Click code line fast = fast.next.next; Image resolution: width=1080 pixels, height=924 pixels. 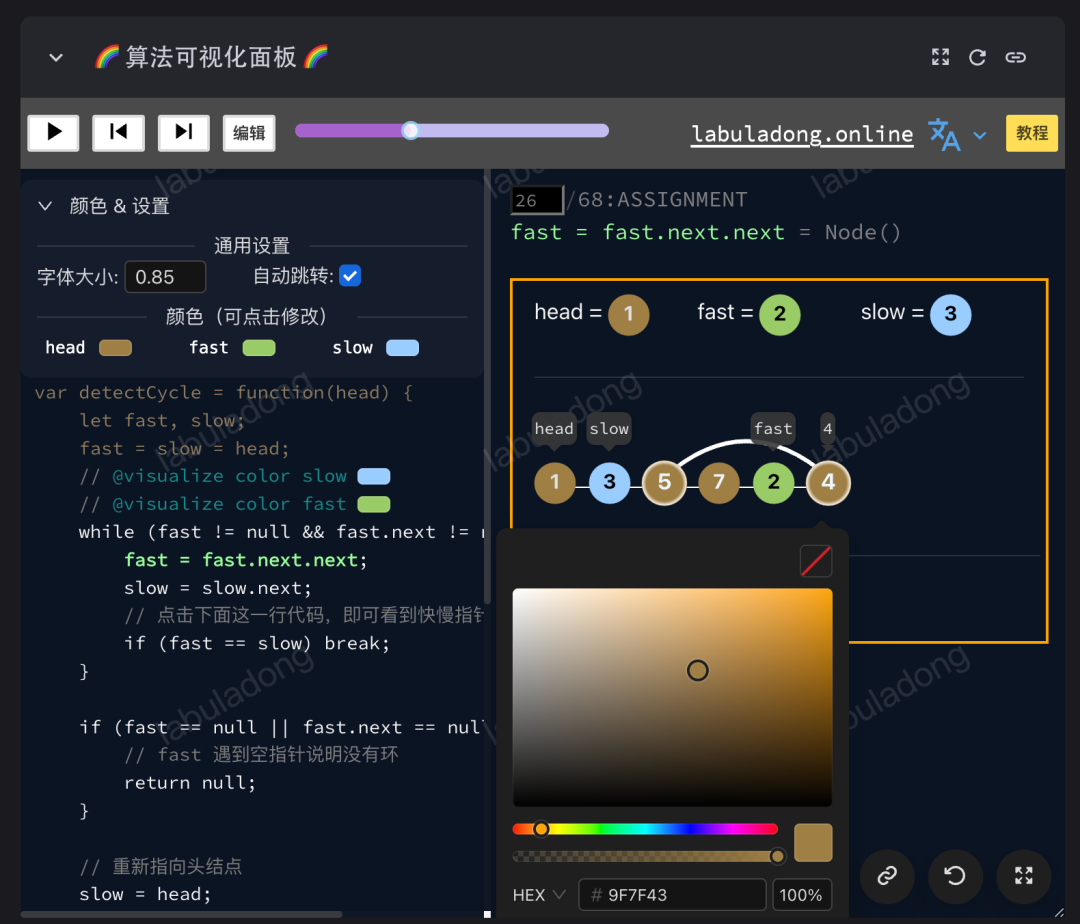point(246,560)
